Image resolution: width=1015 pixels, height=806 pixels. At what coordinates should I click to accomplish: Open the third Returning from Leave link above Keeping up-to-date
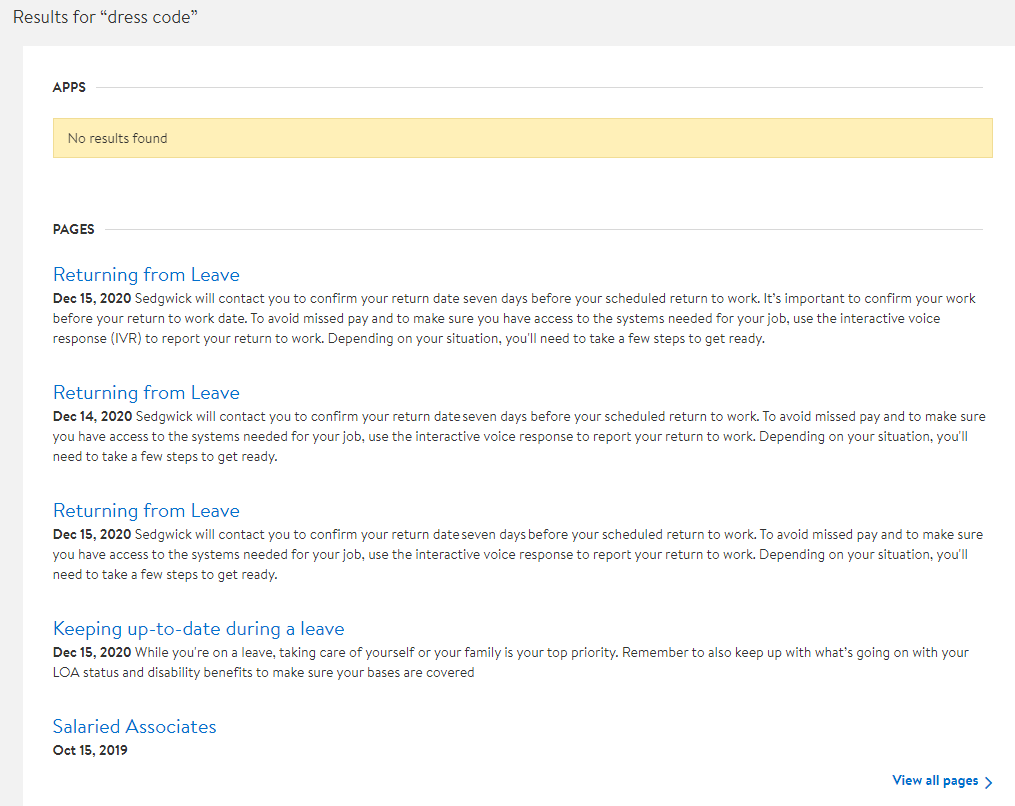(146, 511)
